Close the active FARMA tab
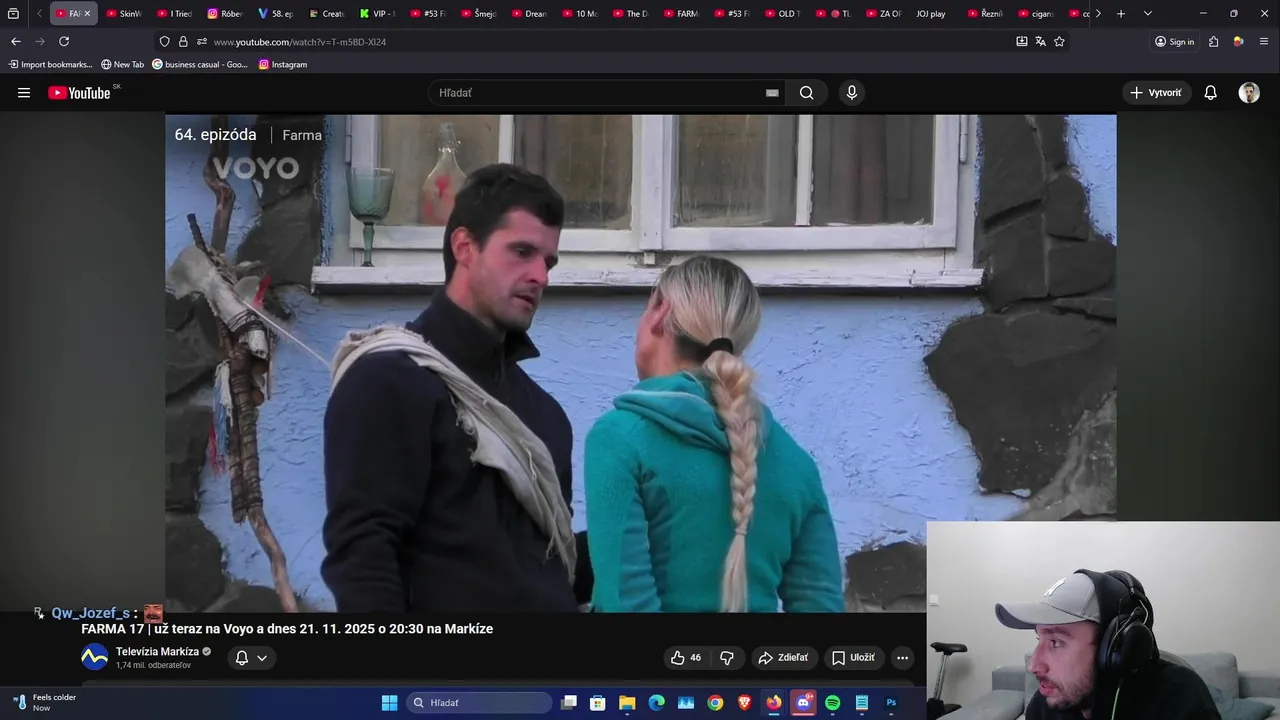This screenshot has width=1280, height=720. [87, 14]
